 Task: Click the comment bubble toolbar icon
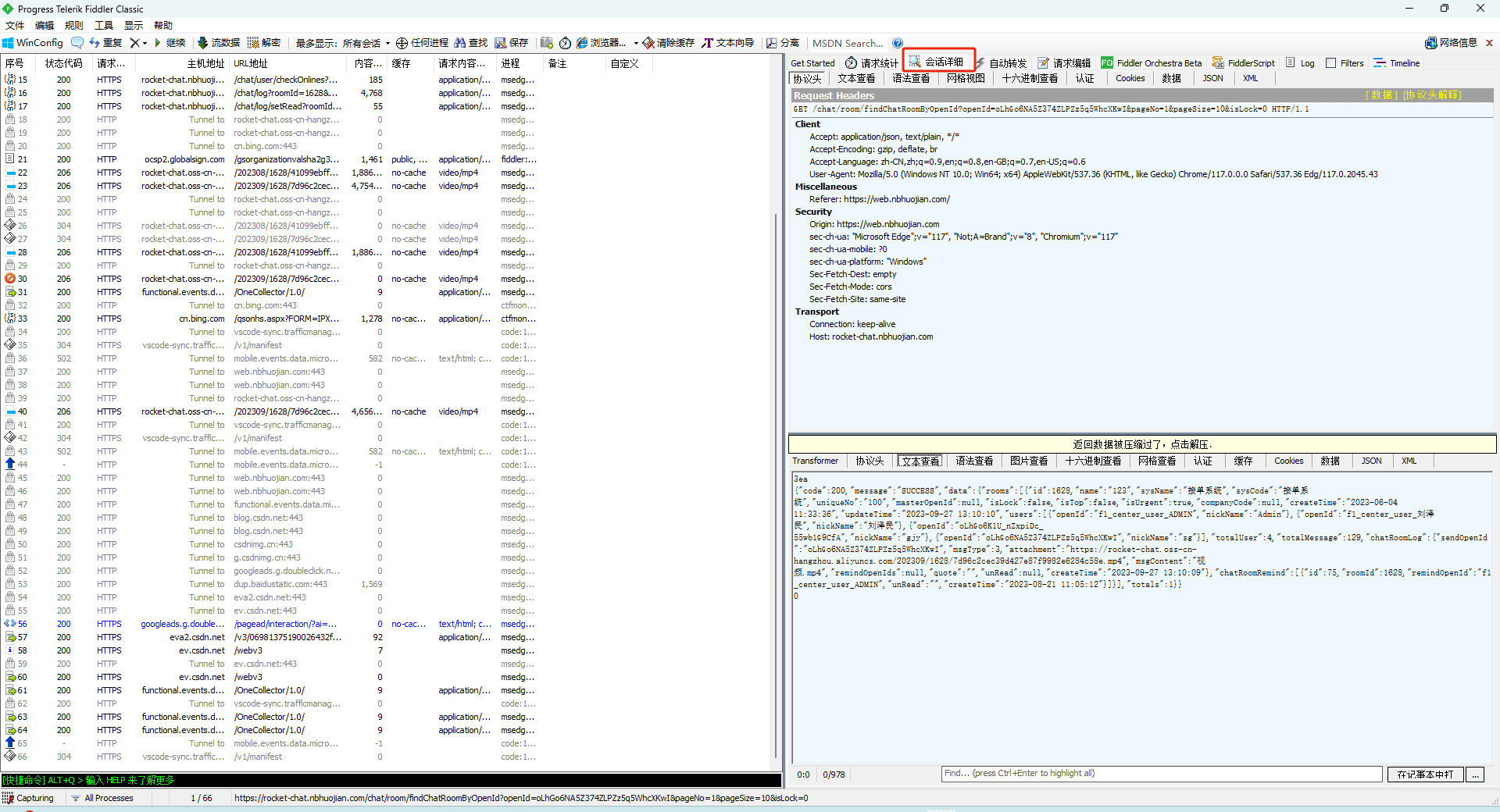(77, 43)
